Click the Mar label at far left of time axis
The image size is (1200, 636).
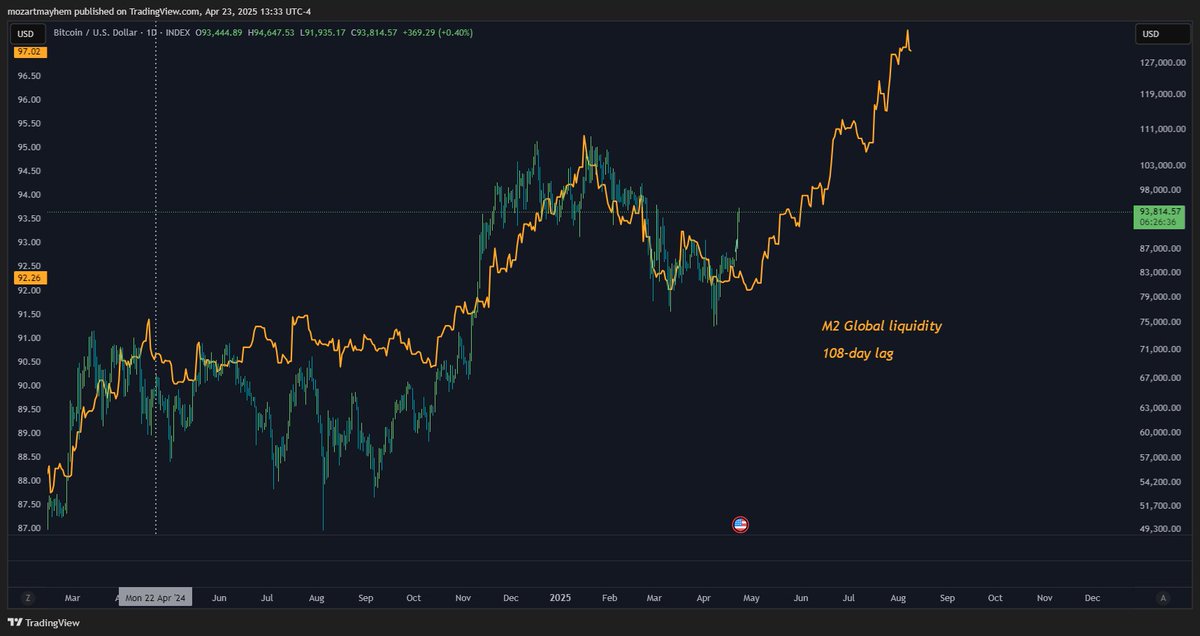pyautogui.click(x=72, y=598)
